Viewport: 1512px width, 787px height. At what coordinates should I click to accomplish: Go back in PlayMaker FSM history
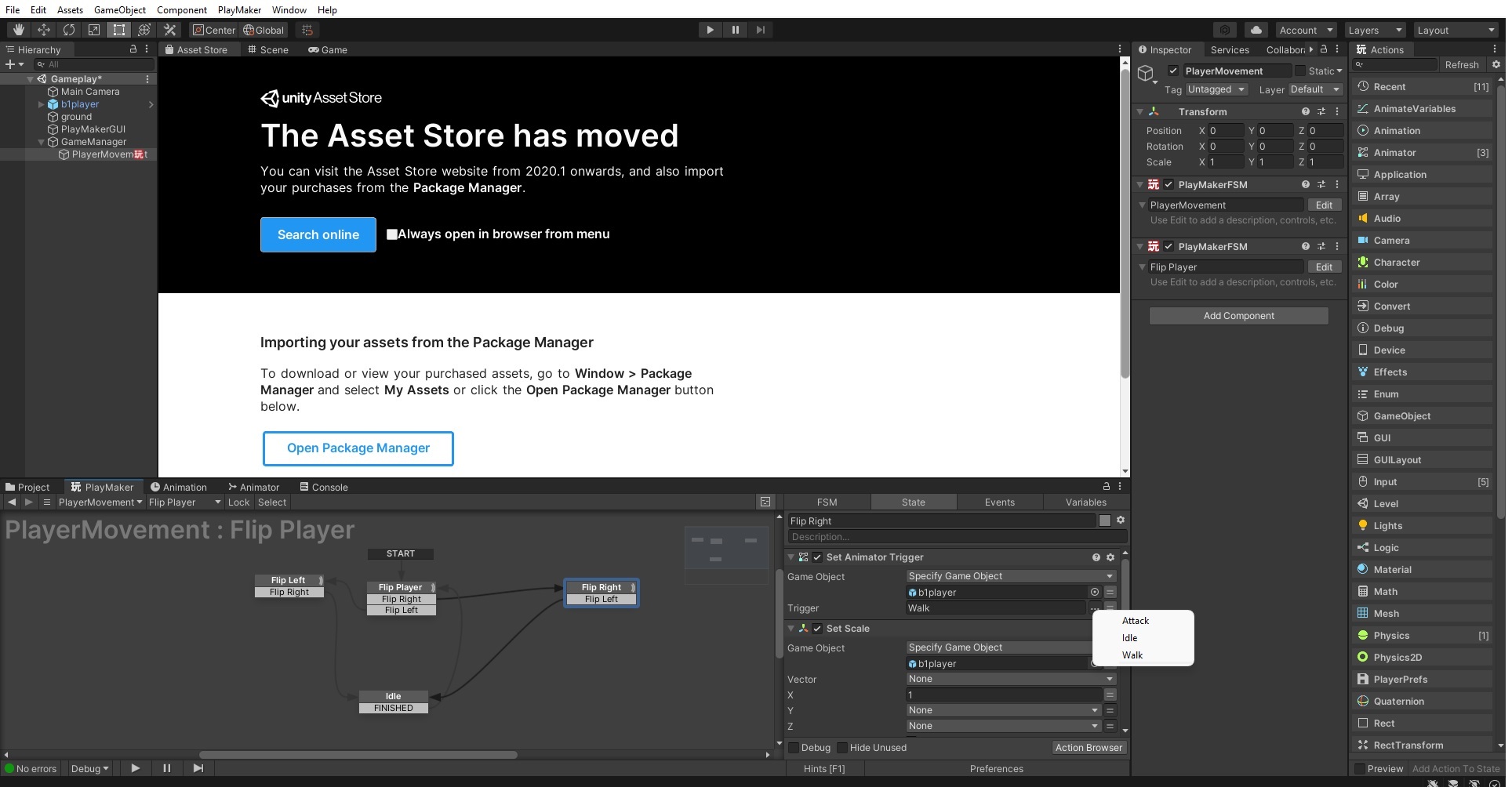point(12,502)
